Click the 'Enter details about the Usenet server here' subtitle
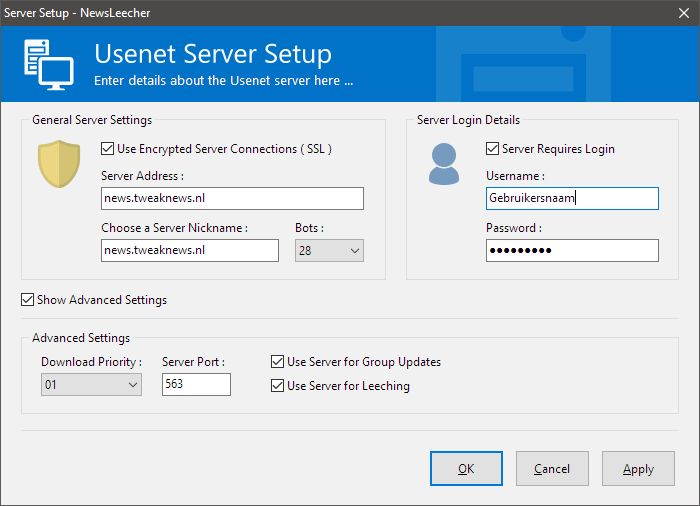Screen dimensions: 700x506 pos(223,81)
